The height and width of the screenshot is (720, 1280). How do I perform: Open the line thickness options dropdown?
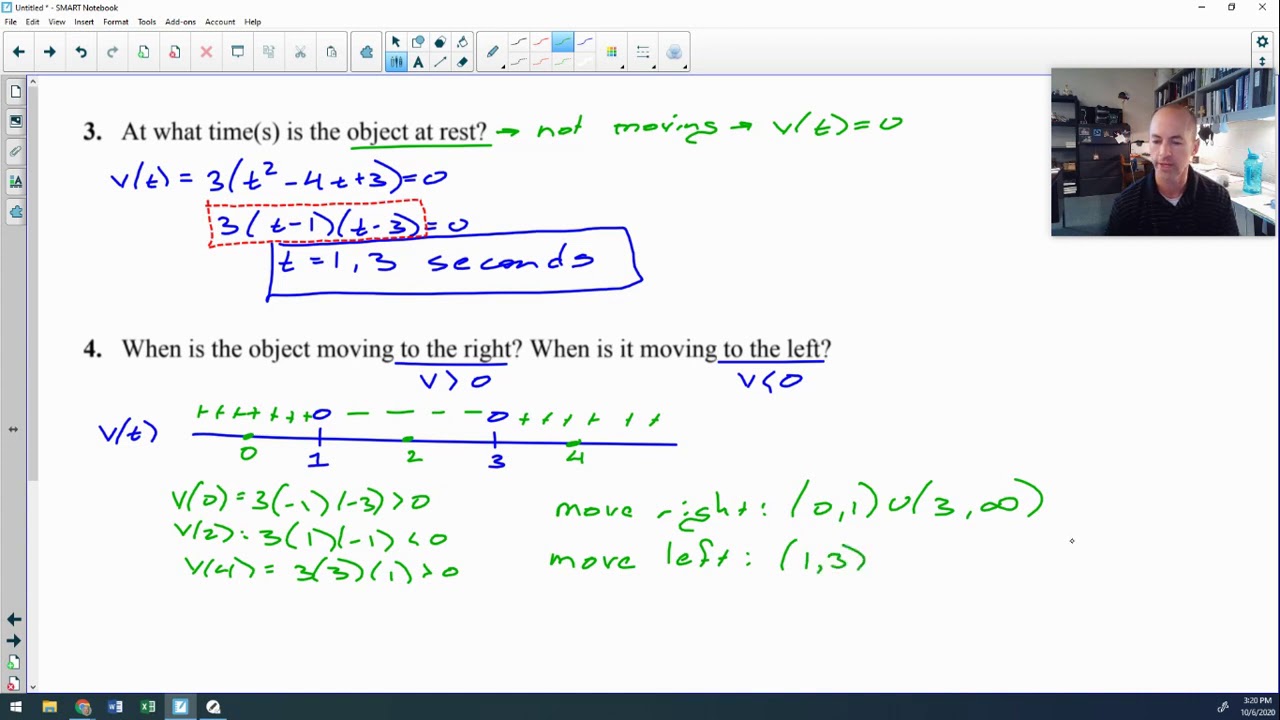(x=643, y=52)
